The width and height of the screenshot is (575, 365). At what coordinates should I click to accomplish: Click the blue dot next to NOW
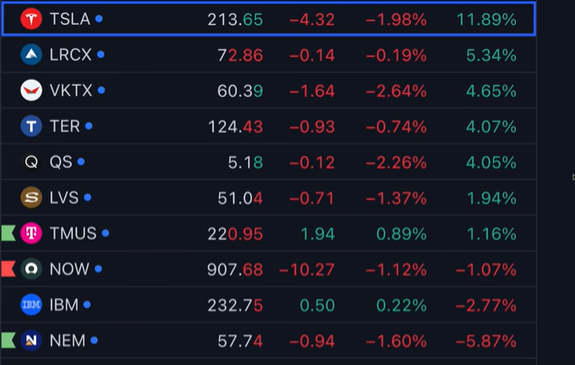[x=98, y=269]
